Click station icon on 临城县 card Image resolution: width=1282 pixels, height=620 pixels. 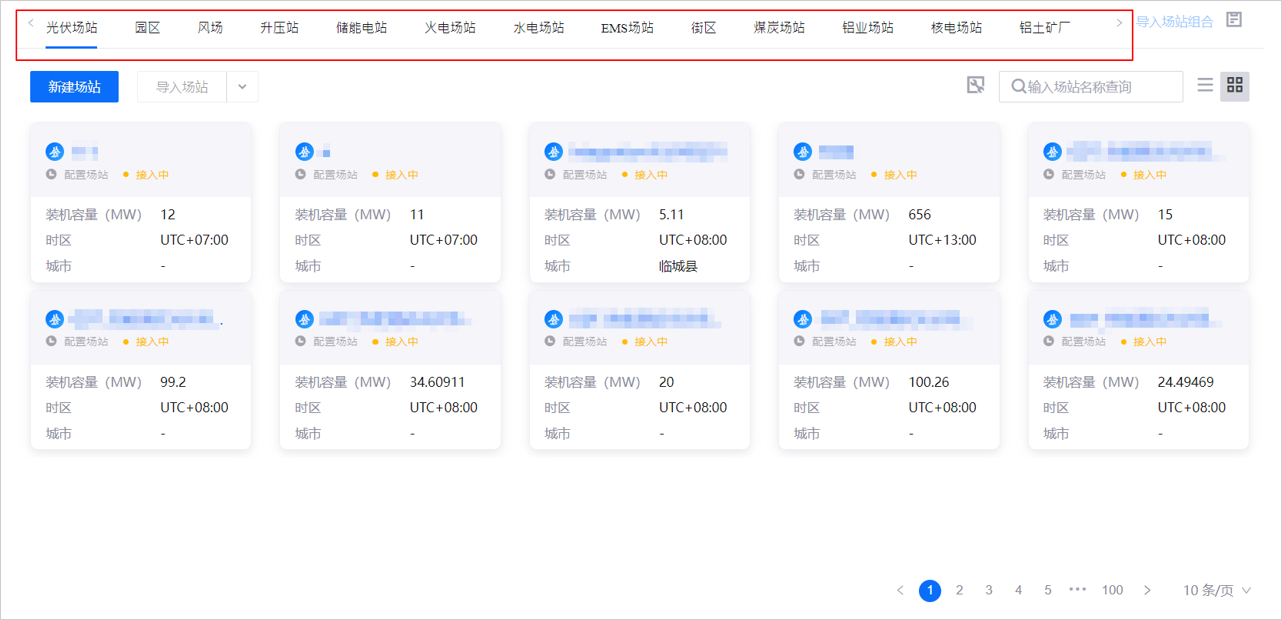pyautogui.click(x=553, y=152)
